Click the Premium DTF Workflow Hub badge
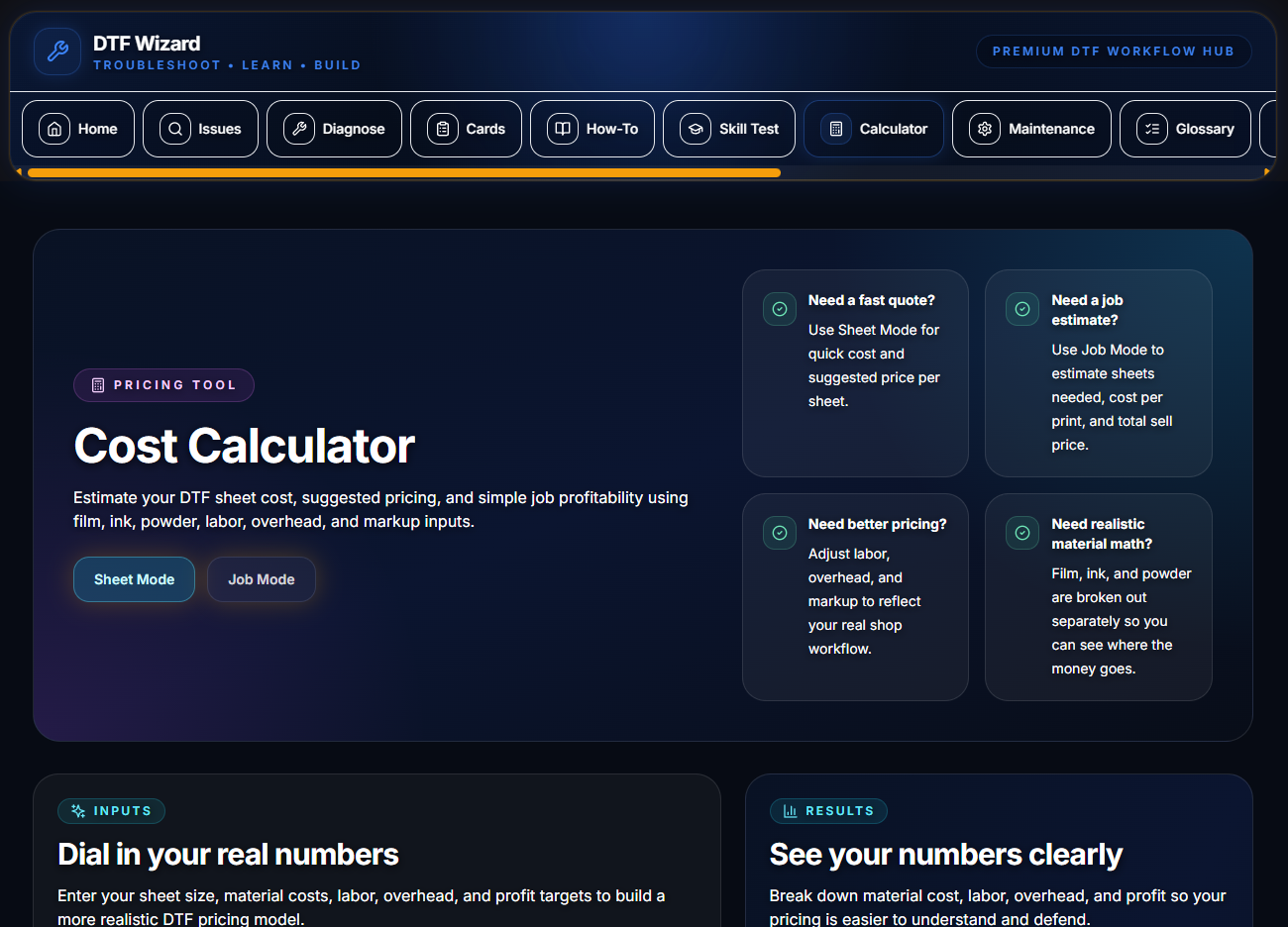The image size is (1288, 927). [x=1113, y=51]
